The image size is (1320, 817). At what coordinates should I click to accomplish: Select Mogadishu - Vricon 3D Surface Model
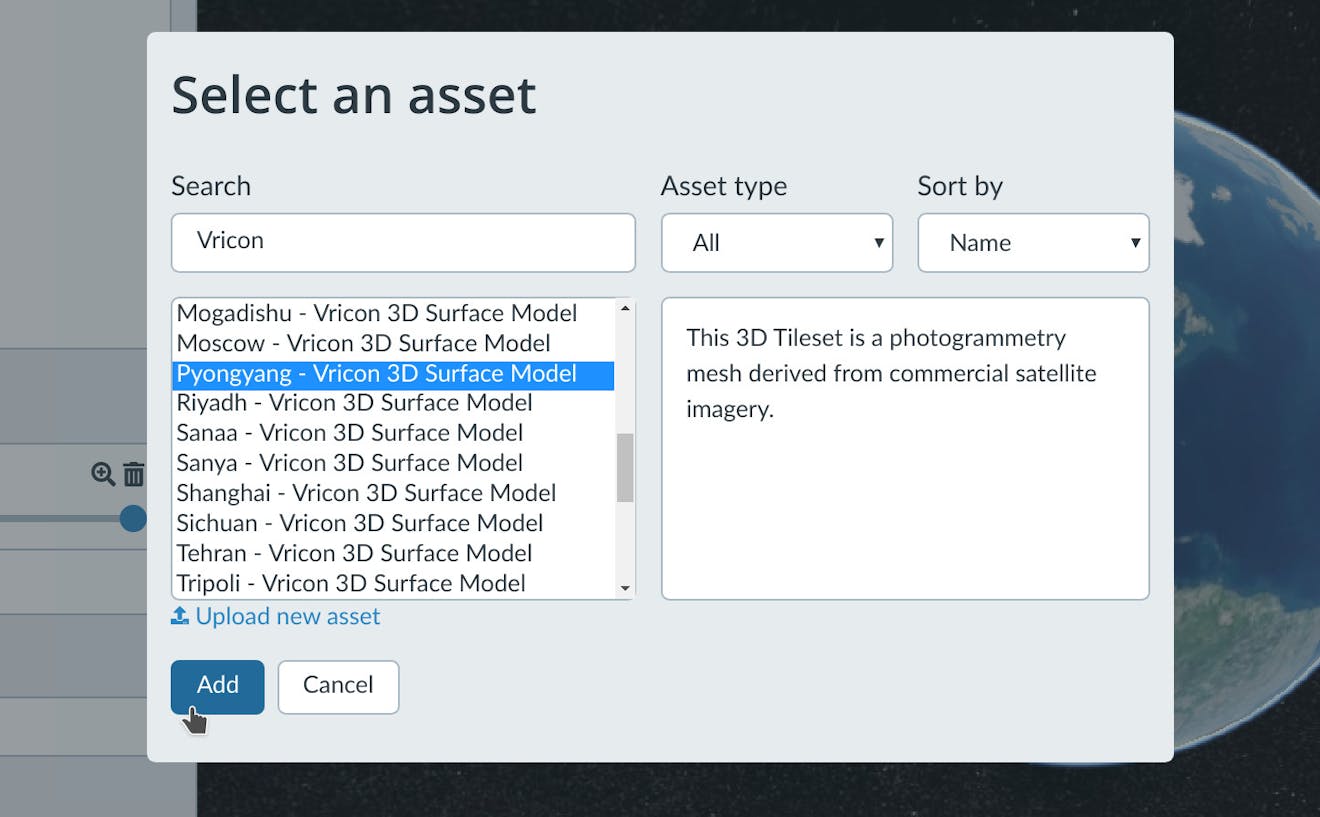pos(377,313)
